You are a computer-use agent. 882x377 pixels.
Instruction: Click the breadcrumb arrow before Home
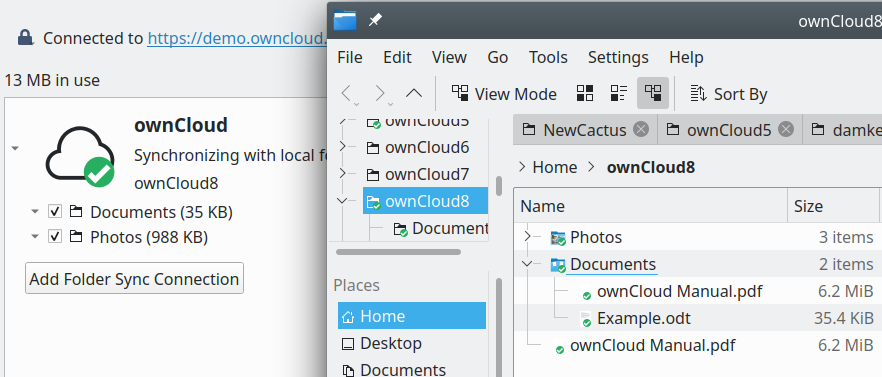click(x=522, y=167)
